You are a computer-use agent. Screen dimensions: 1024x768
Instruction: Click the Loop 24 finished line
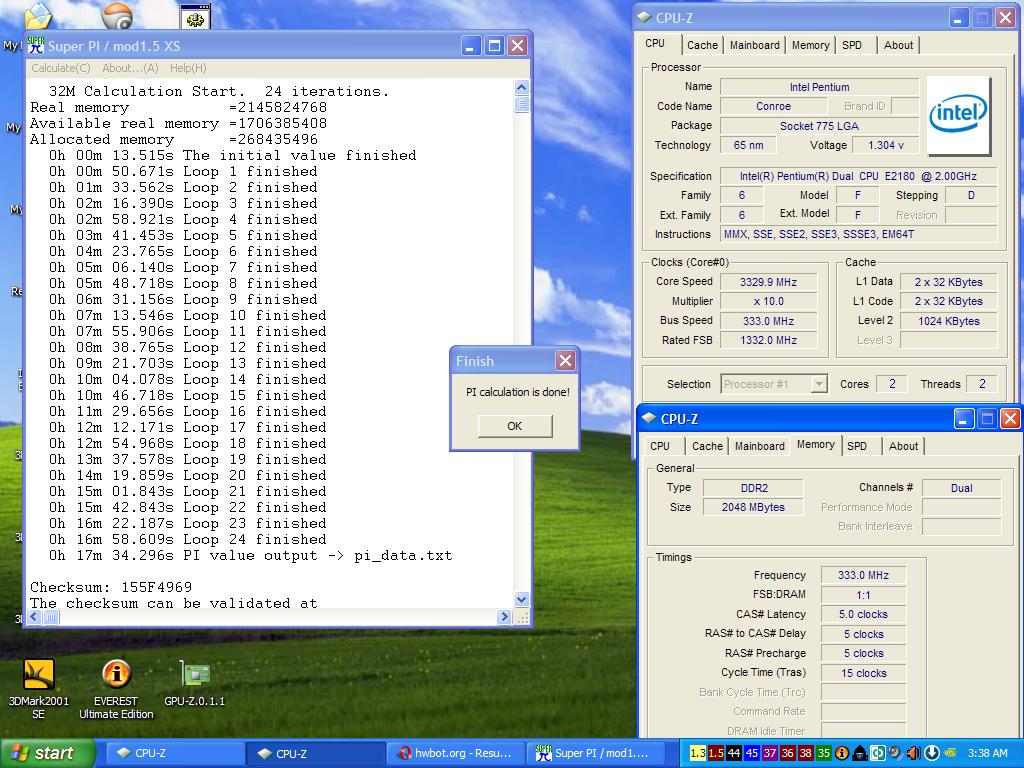187,539
